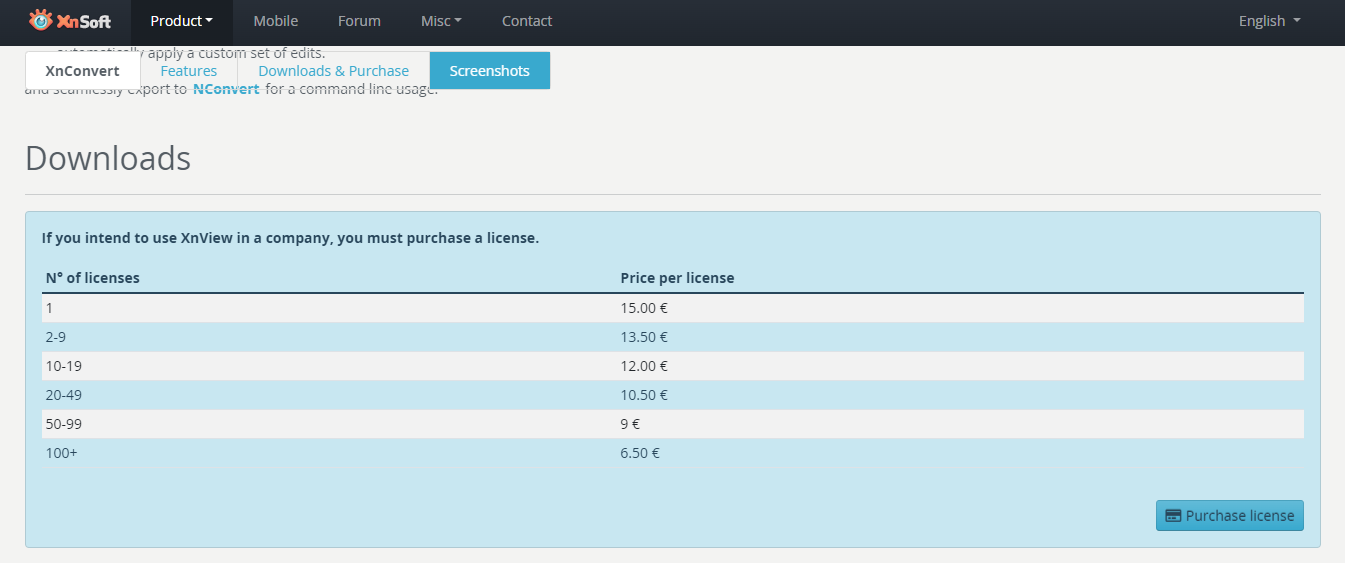Follow the NConvert link
Image resolution: width=1345 pixels, height=563 pixels.
click(226, 89)
